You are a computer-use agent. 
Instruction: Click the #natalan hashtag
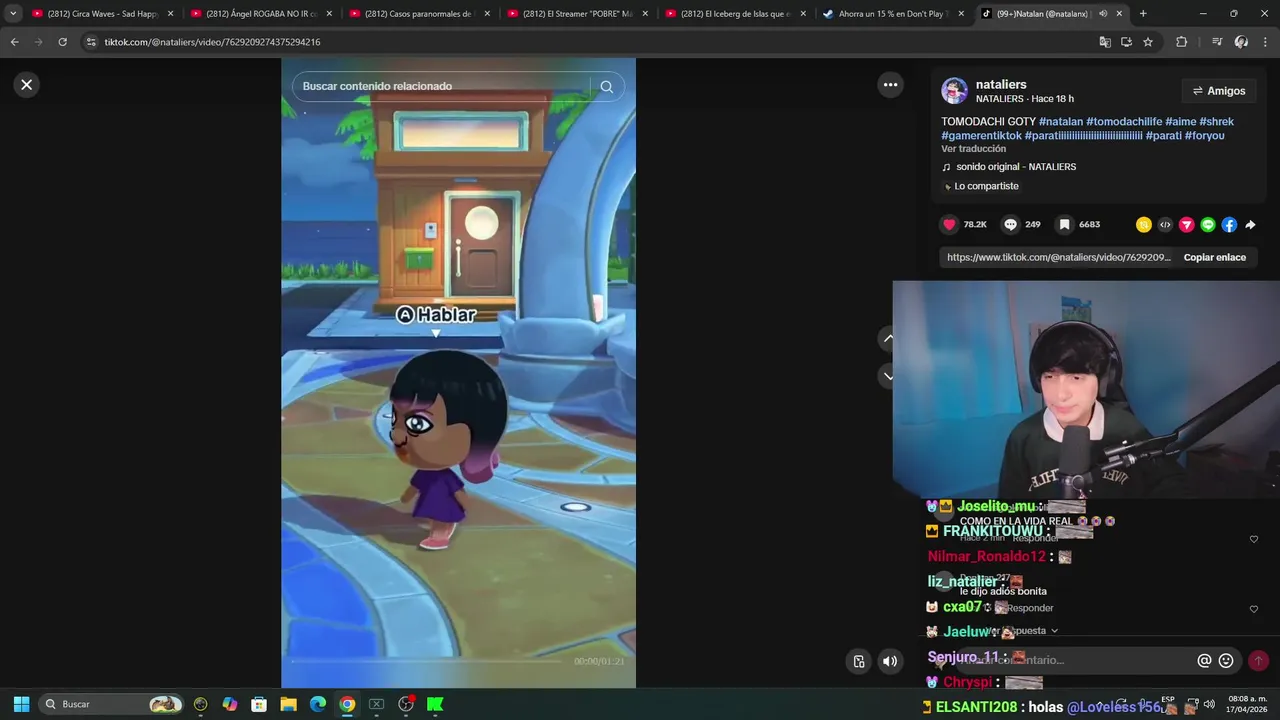1060,122
